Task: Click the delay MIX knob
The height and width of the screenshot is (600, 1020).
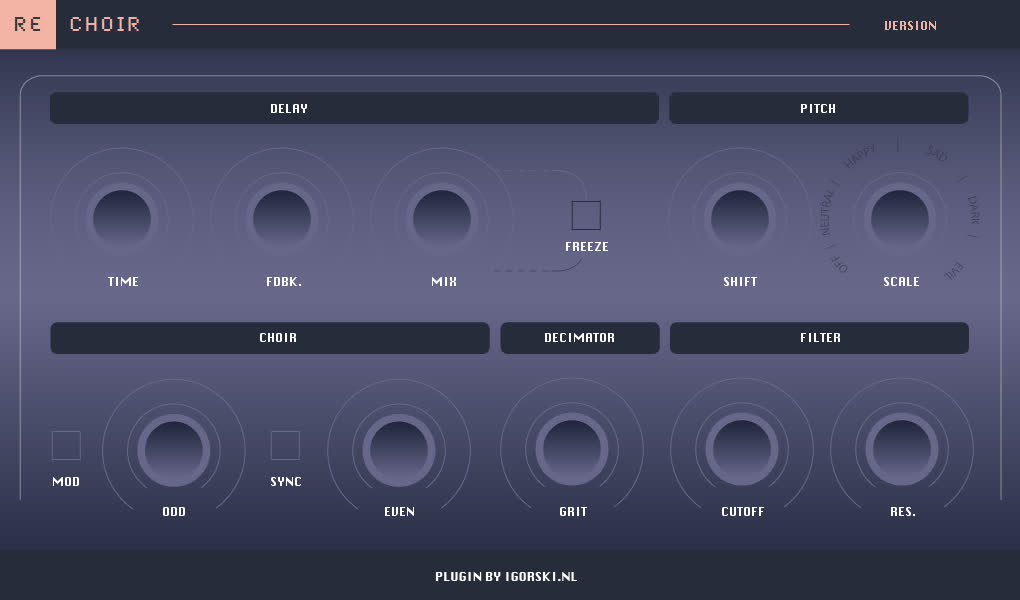Action: click(442, 219)
